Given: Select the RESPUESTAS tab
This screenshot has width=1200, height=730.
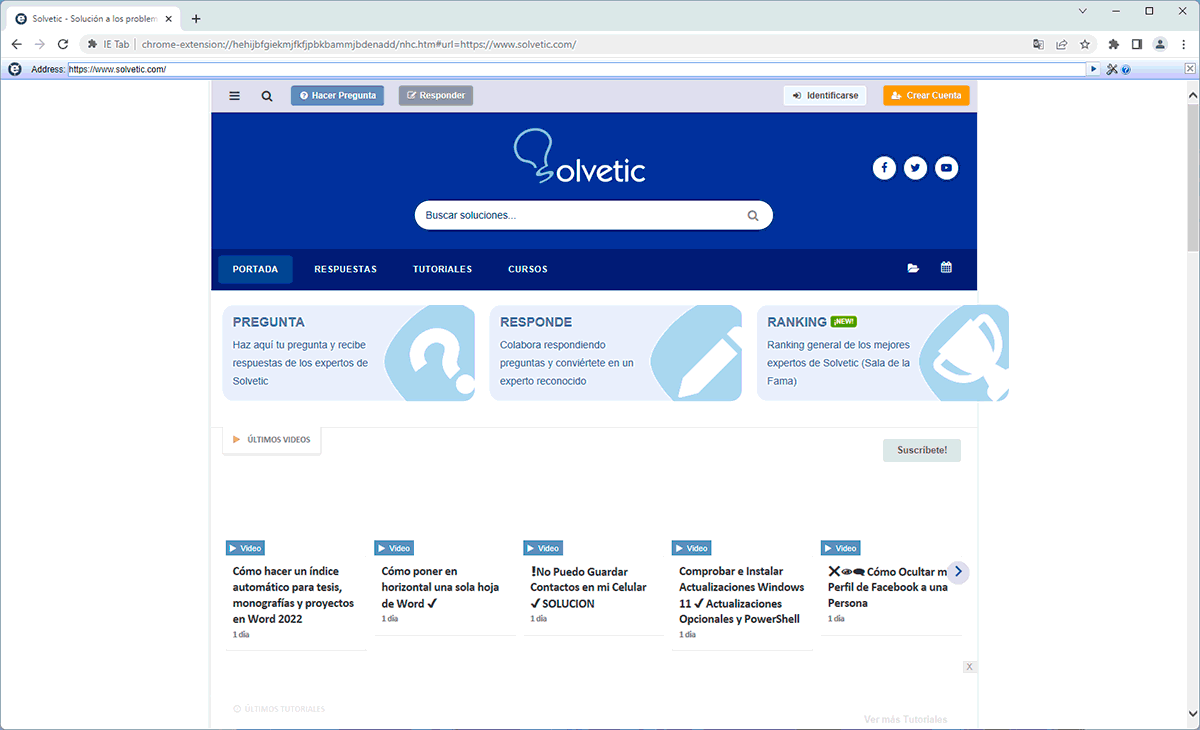Looking at the screenshot, I should 345,269.
